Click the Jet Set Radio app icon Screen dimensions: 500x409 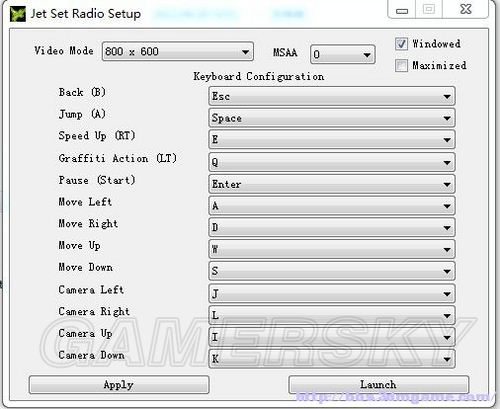(x=17, y=14)
